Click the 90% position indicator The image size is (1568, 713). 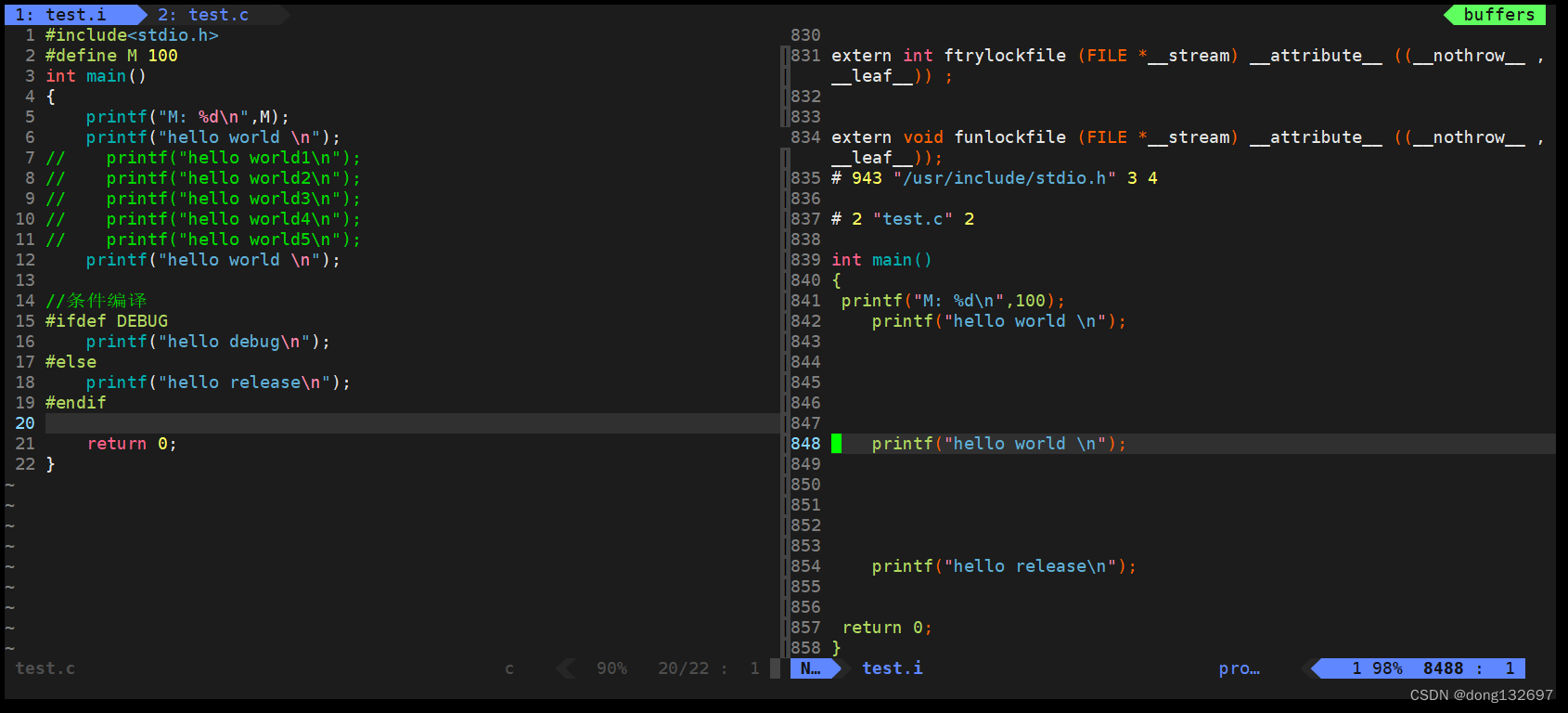(x=611, y=668)
